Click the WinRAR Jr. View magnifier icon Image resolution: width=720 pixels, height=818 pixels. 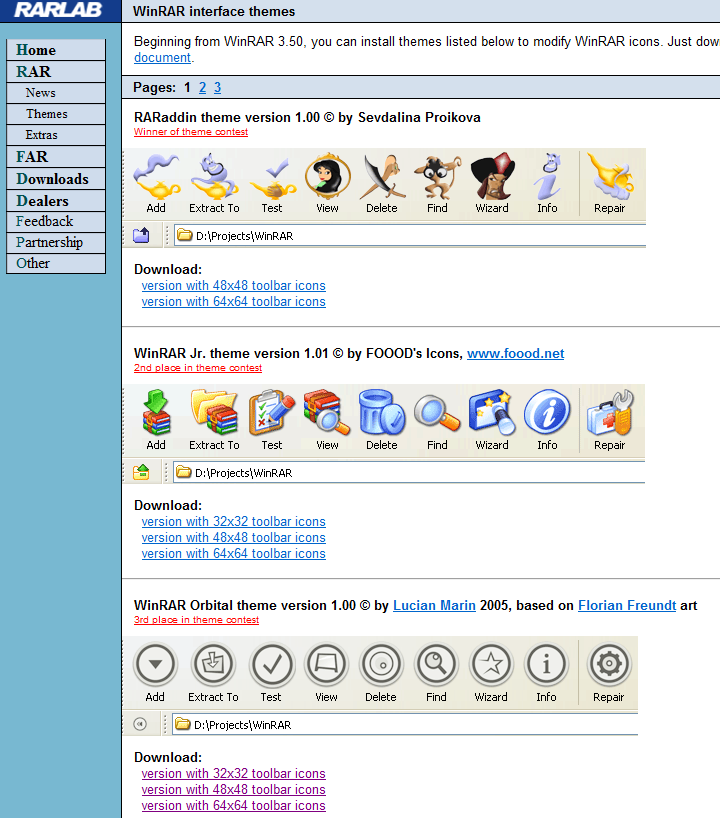tap(327, 412)
